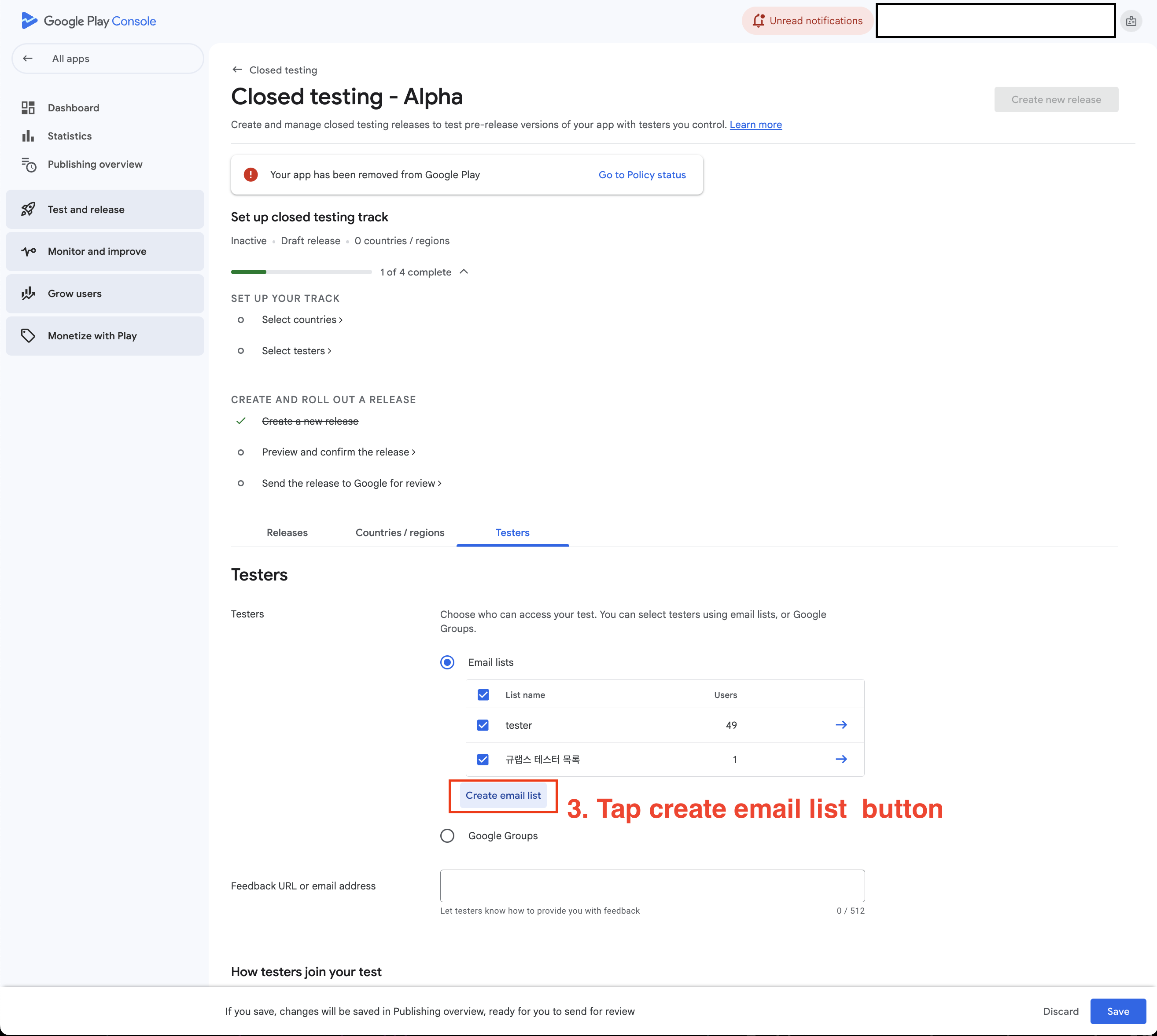Click the Feedback URL or email address field

(652, 885)
